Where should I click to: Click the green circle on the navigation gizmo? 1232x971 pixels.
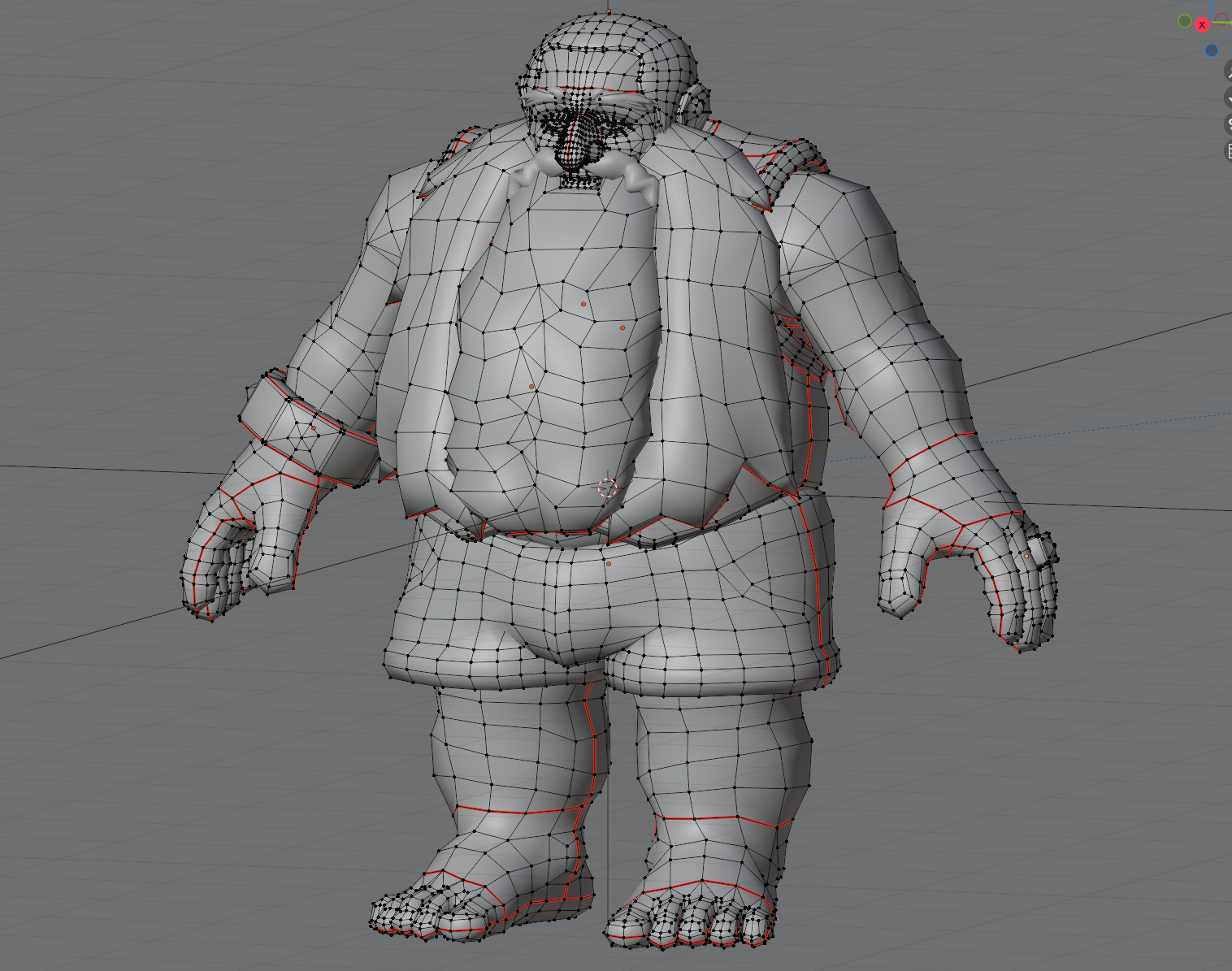pyautogui.click(x=1185, y=21)
